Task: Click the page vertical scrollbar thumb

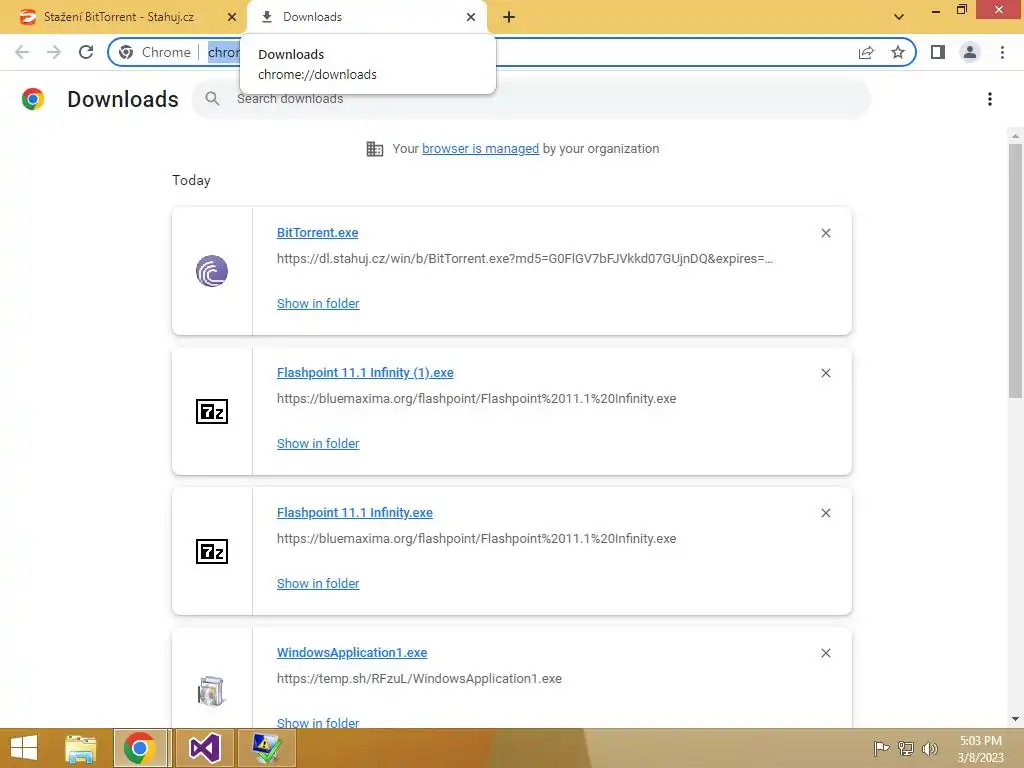Action: click(1015, 270)
